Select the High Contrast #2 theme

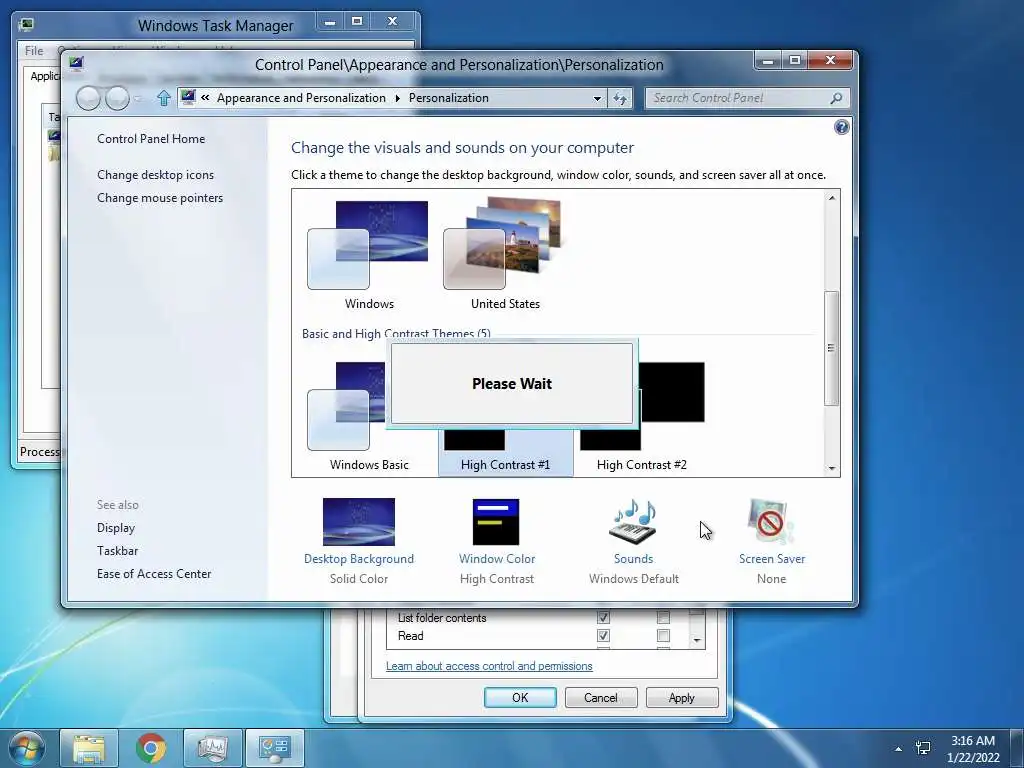point(641,417)
